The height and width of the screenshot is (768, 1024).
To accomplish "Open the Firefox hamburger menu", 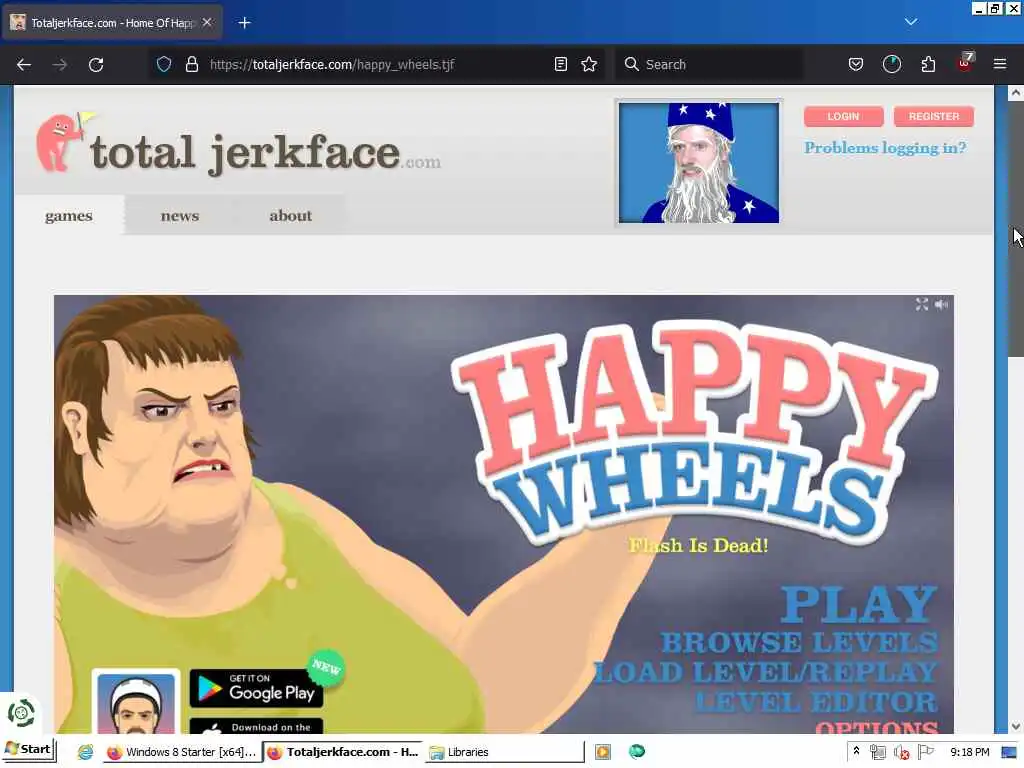I will [x=1000, y=64].
